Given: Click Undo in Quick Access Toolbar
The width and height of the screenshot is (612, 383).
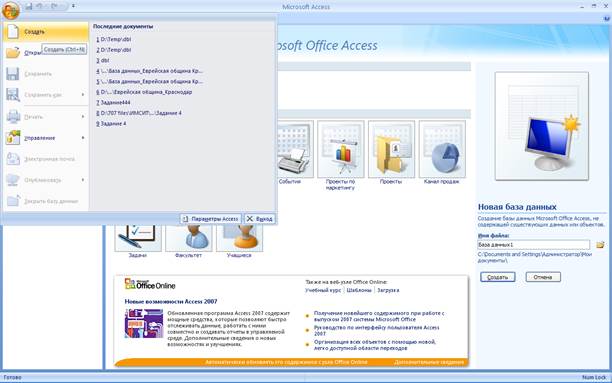Looking at the screenshot, I should (x=39, y=7).
